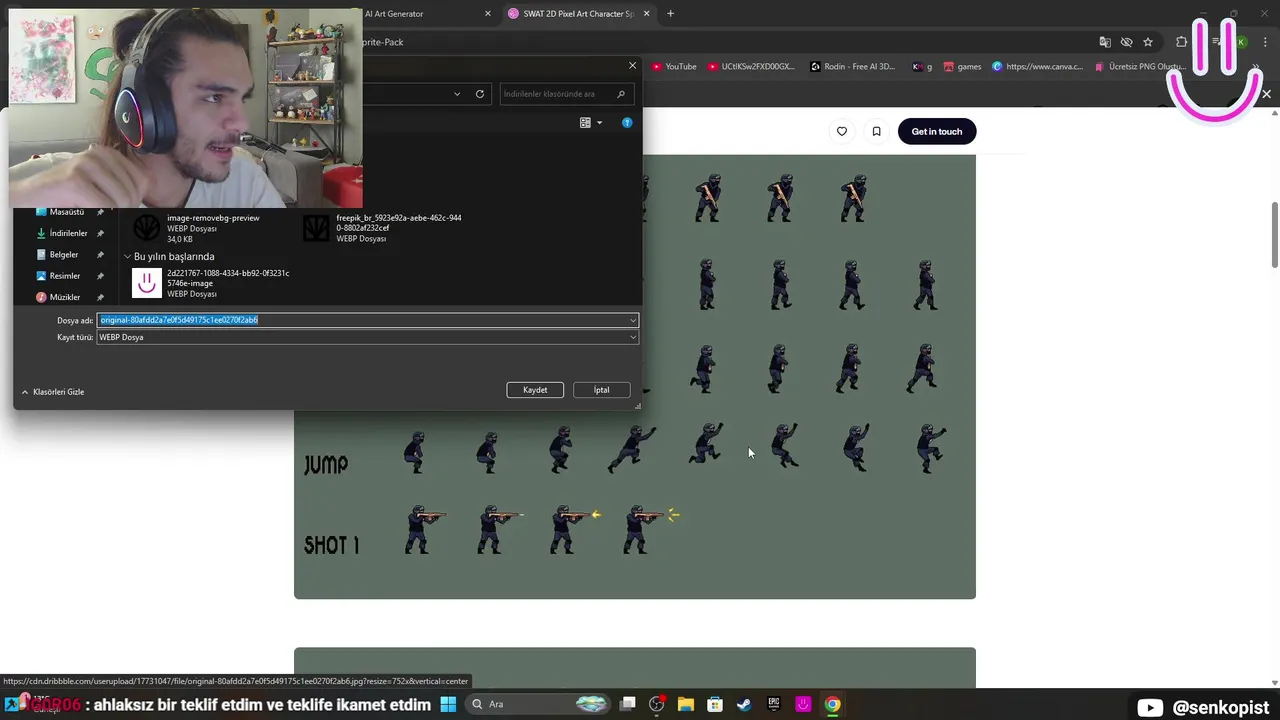Launch Steam from taskbar
This screenshot has width=1280, height=720.
coord(744,704)
